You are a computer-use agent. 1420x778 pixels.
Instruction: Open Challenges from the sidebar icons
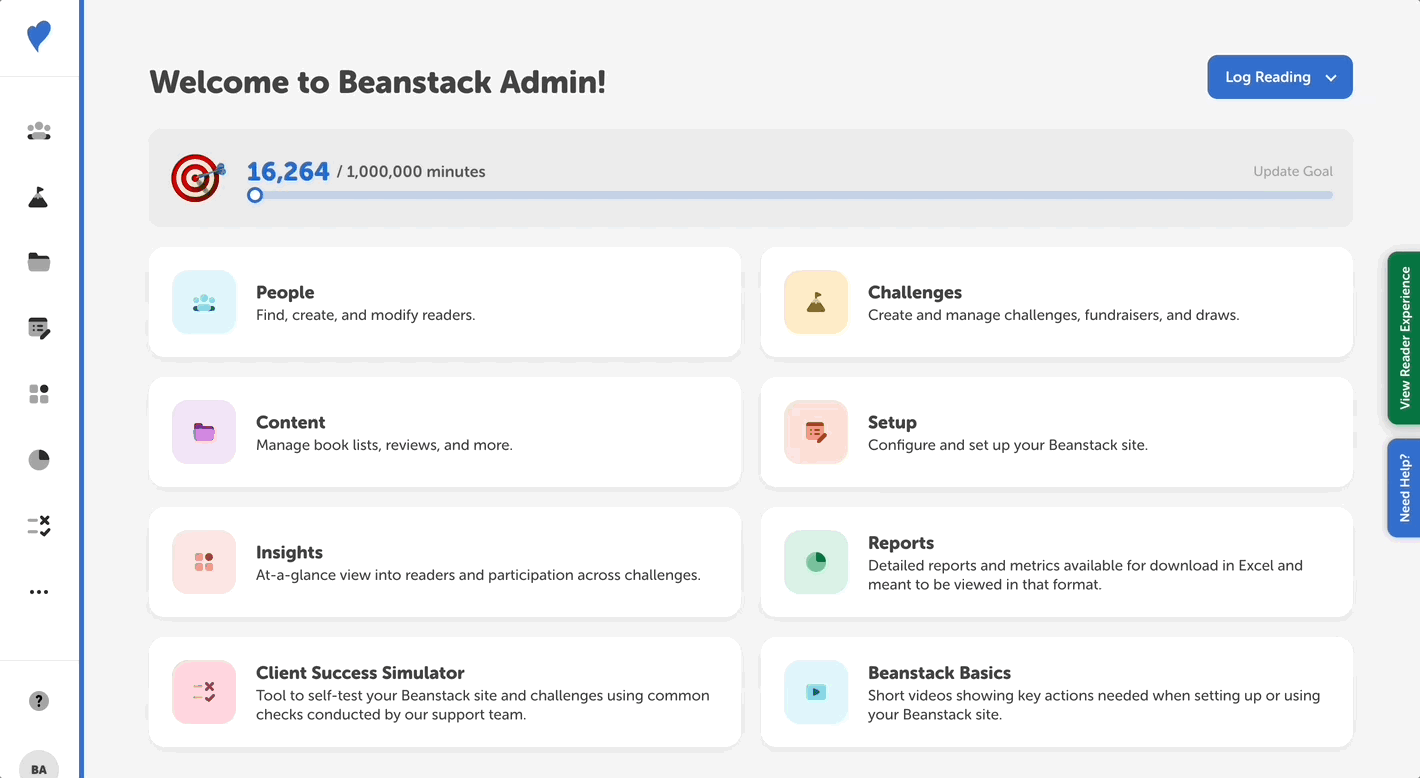(38, 196)
